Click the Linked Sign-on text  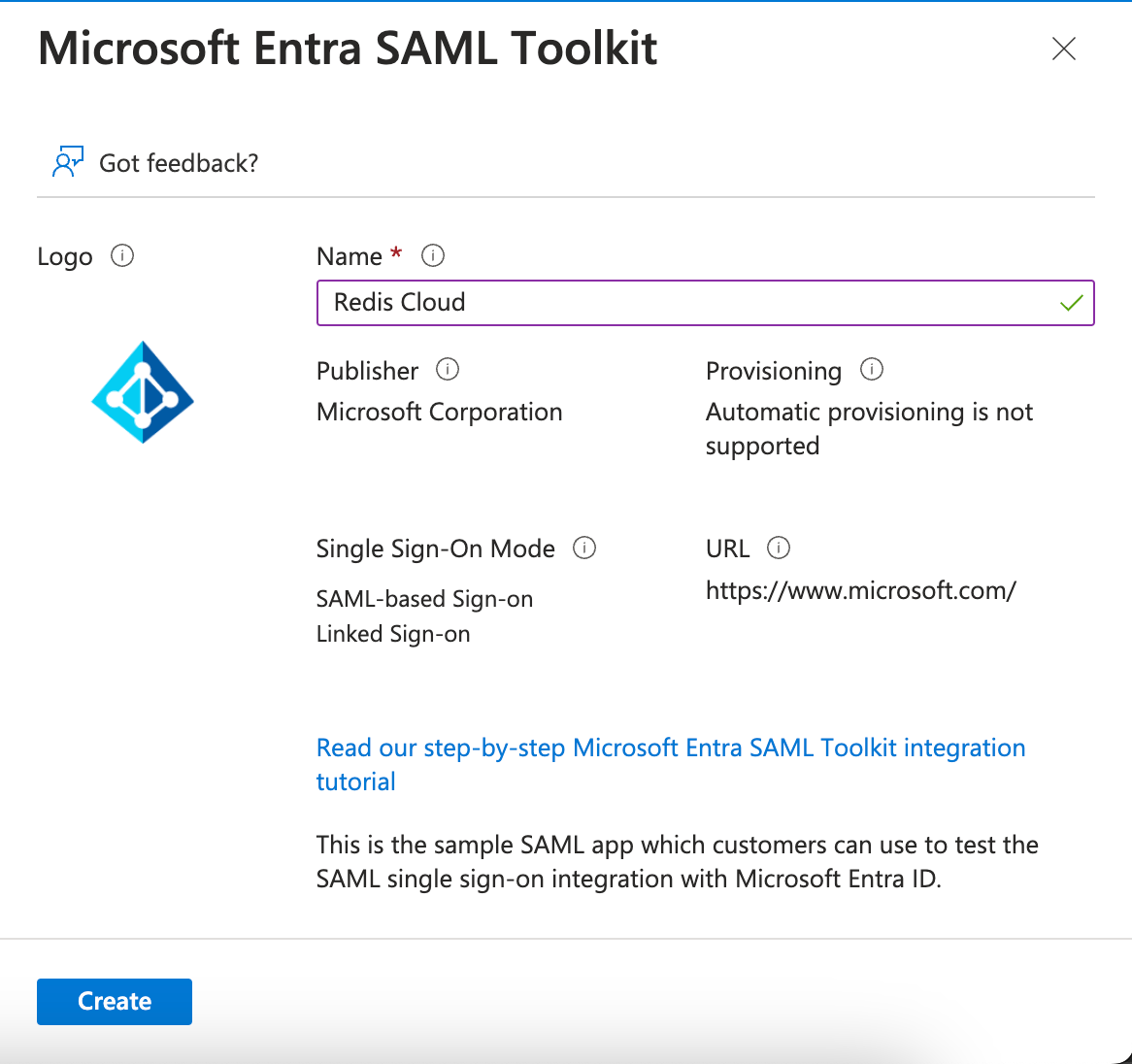[x=393, y=634]
